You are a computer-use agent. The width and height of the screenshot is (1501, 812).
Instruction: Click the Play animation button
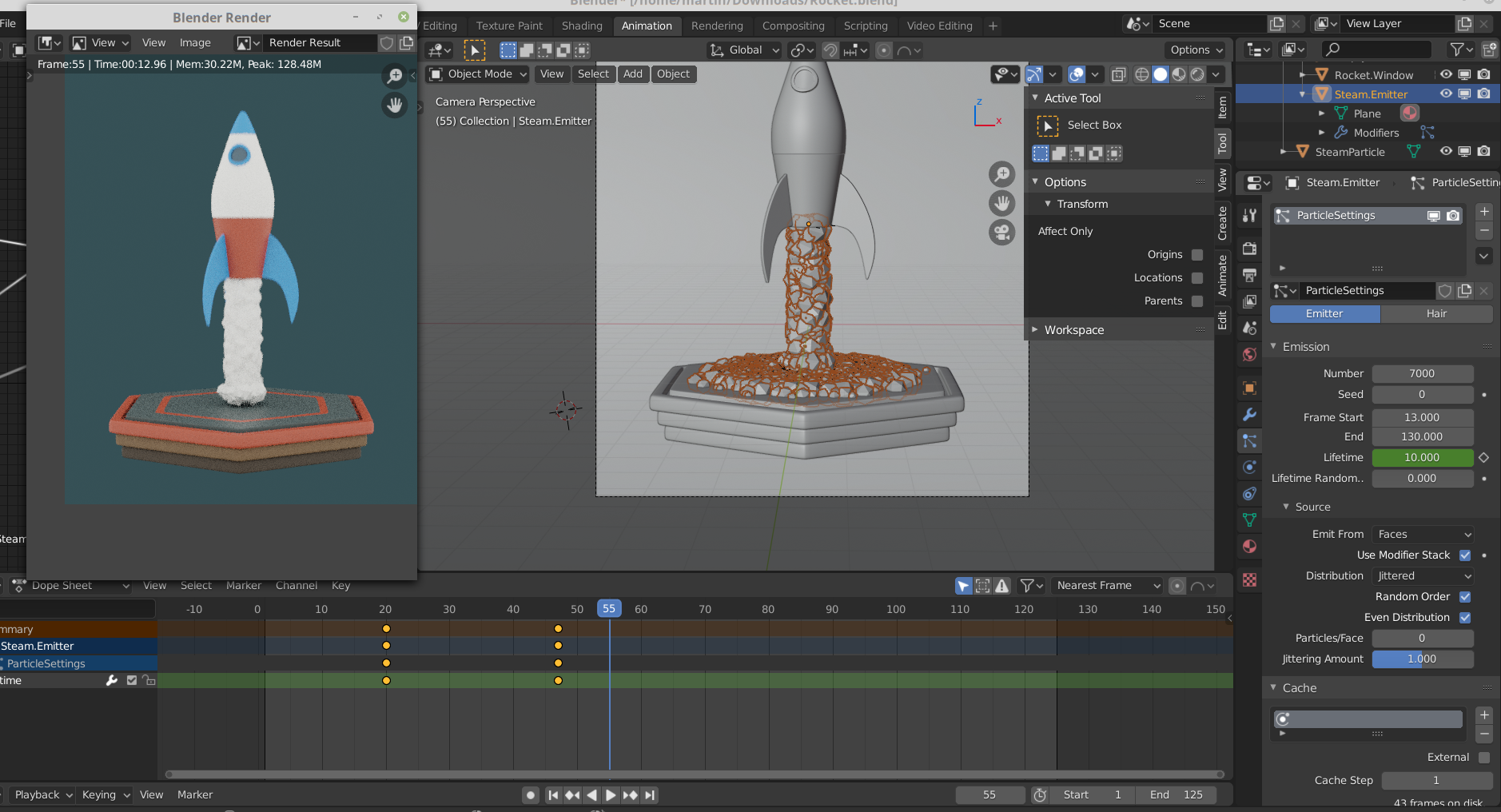click(x=611, y=794)
